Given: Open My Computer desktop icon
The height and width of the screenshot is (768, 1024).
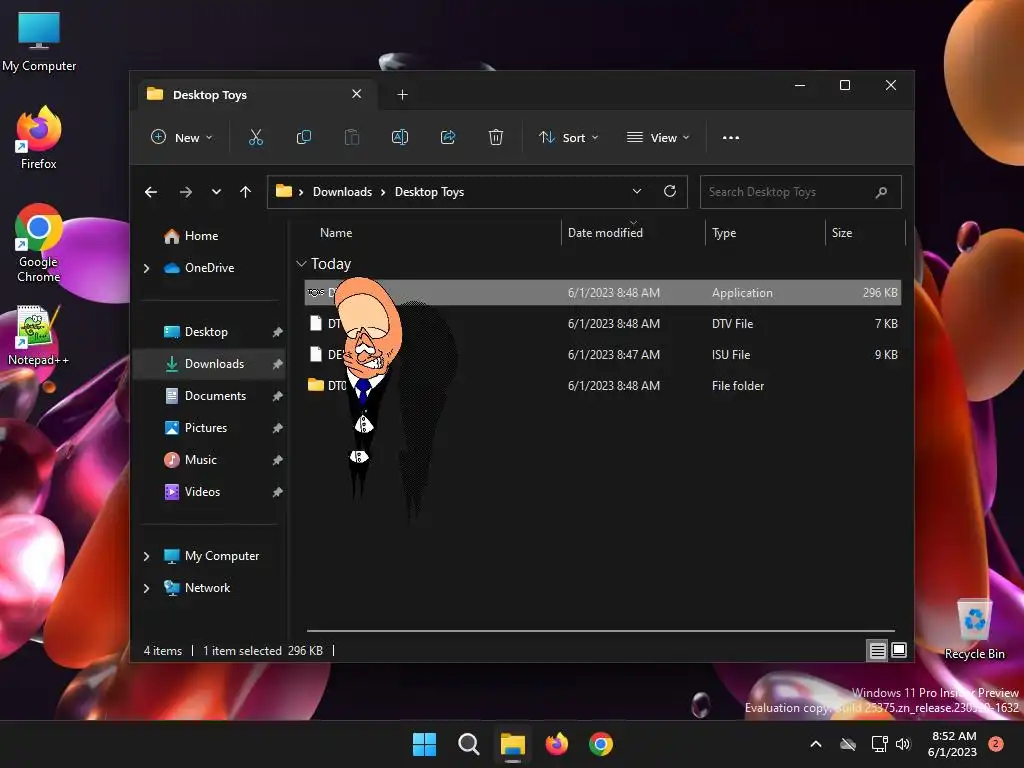Looking at the screenshot, I should [39, 42].
